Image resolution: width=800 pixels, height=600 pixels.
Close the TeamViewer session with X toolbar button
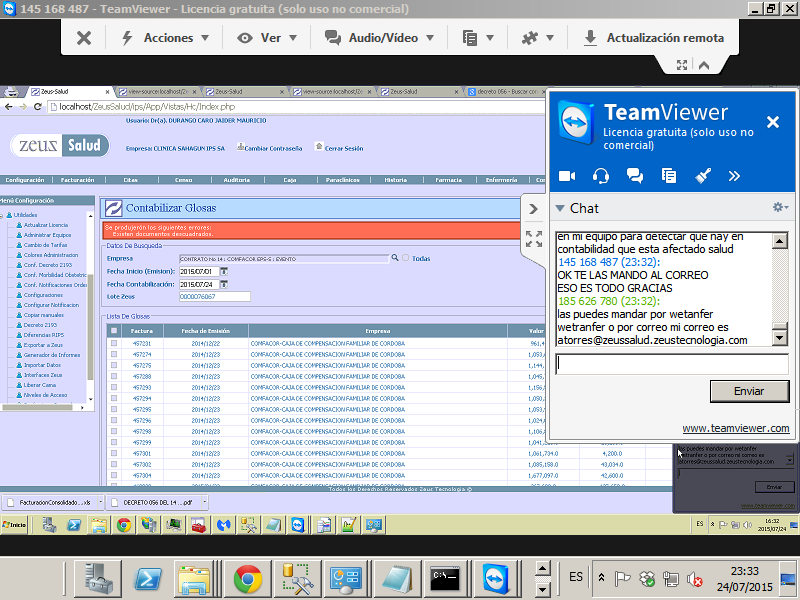(84, 38)
